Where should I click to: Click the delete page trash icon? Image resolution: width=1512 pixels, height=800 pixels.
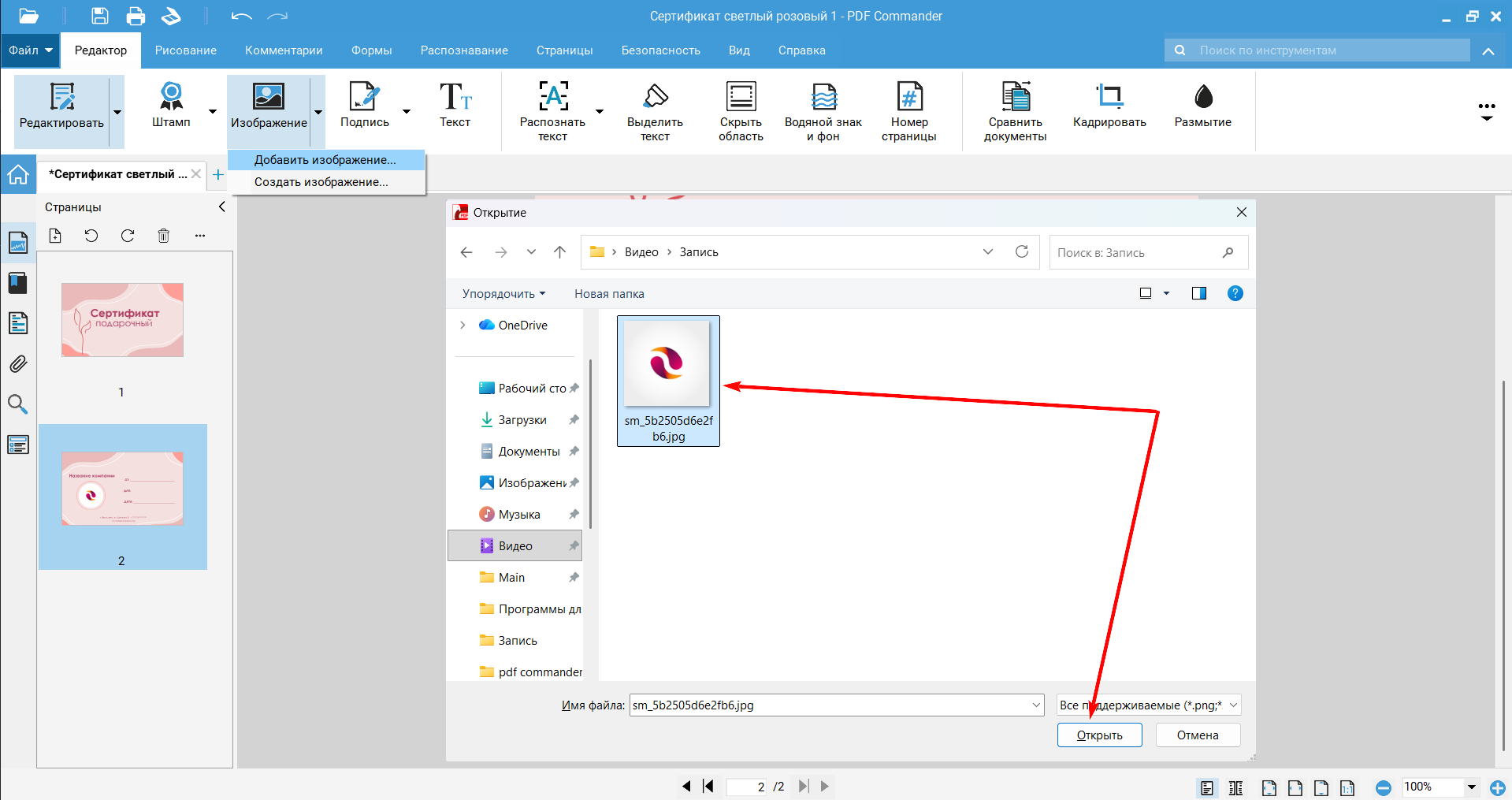click(x=164, y=236)
